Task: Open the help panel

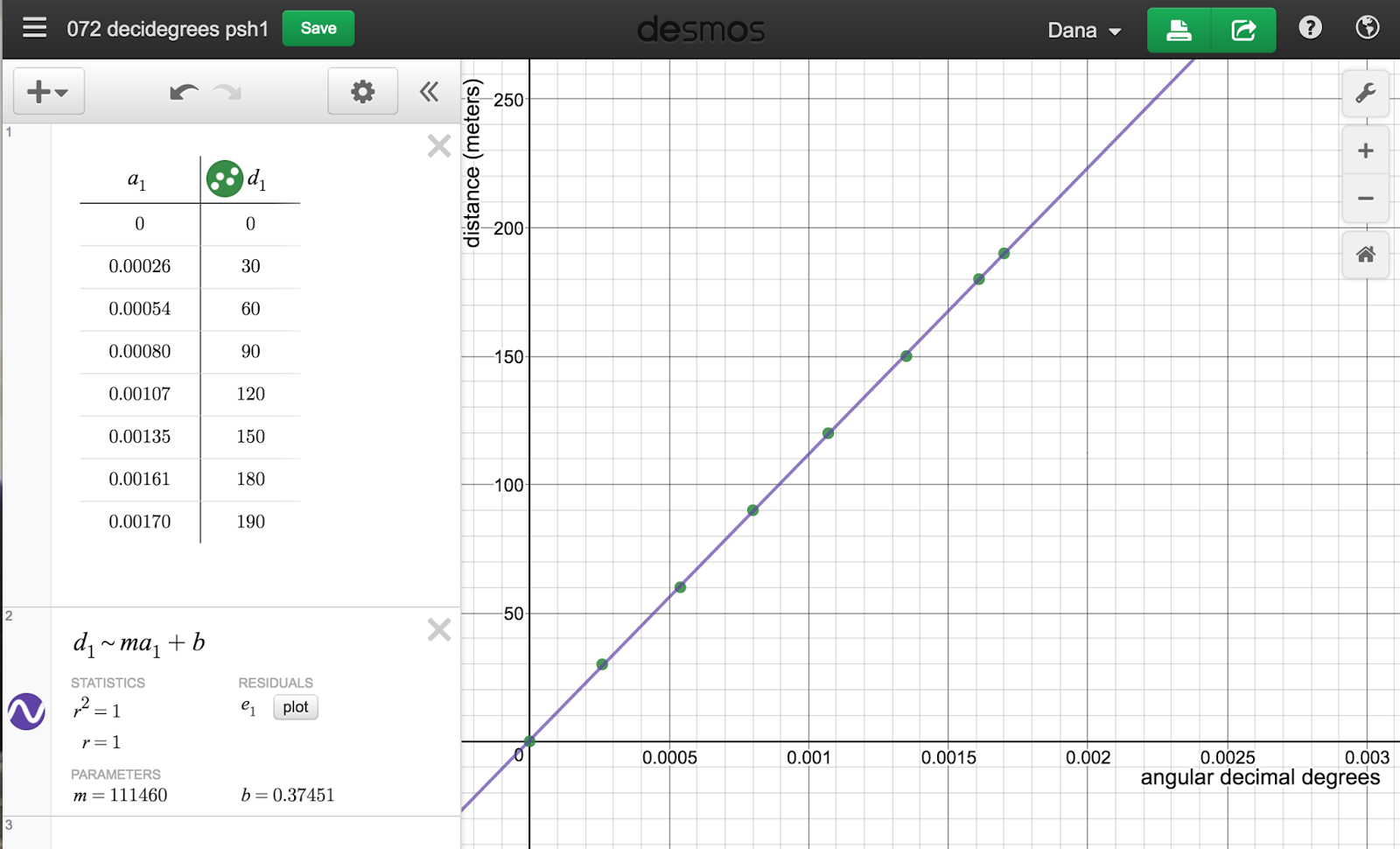Action: tap(1310, 29)
